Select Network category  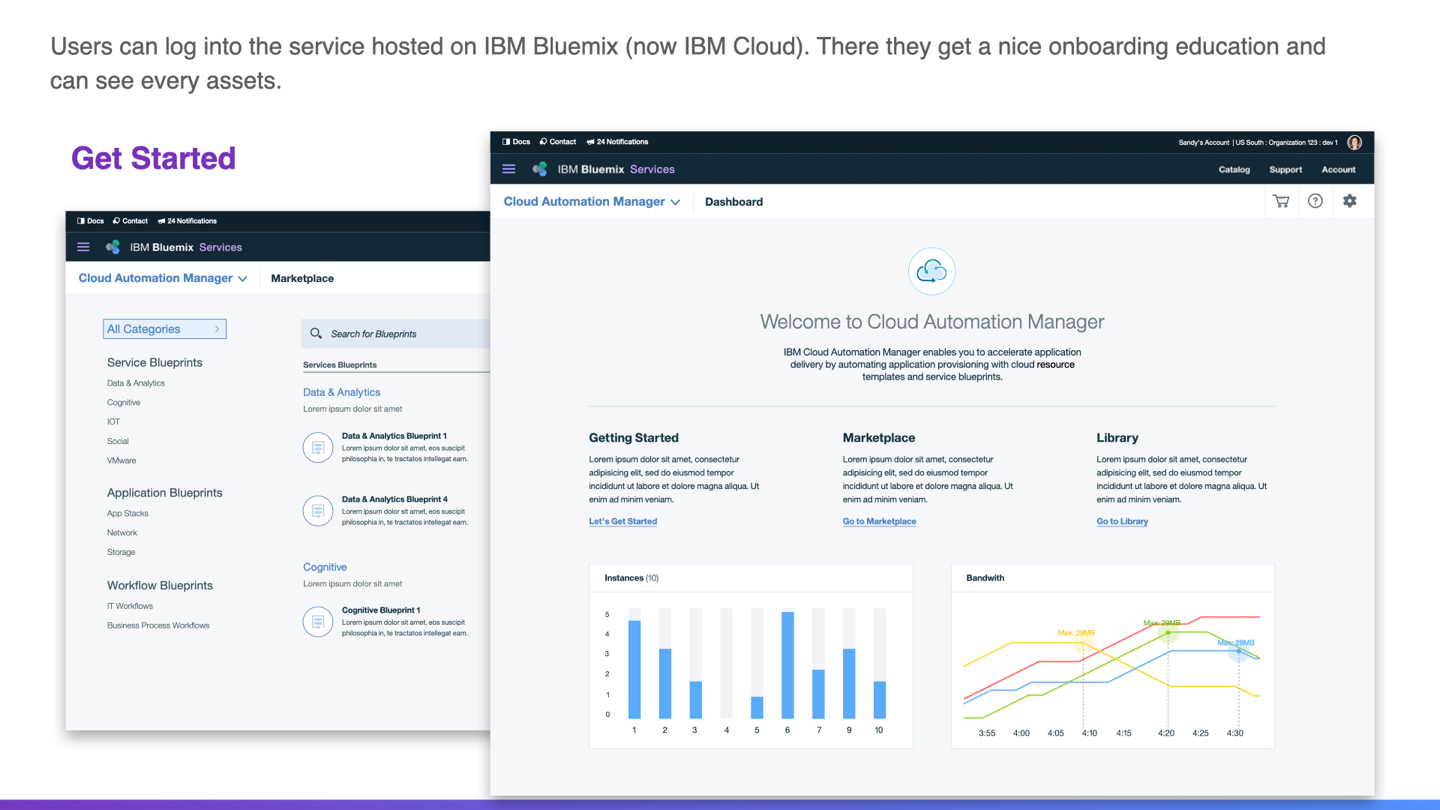coord(122,532)
